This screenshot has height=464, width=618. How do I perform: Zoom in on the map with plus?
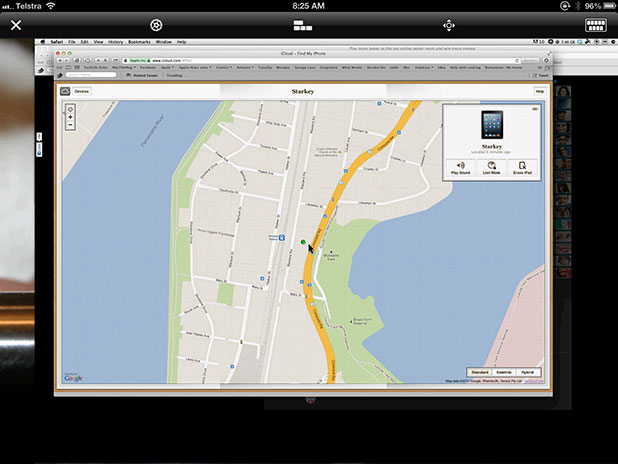click(70, 117)
